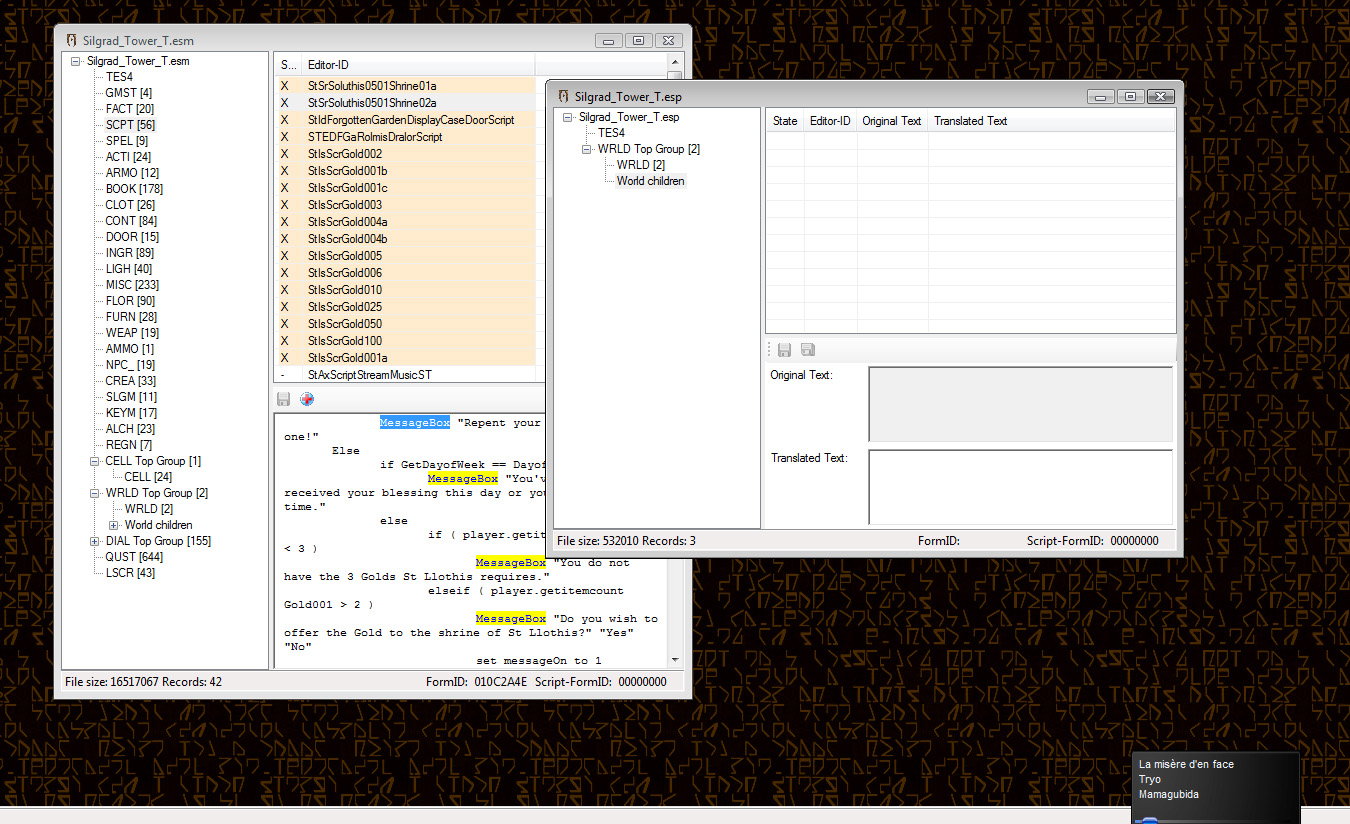This screenshot has height=824, width=1350.
Task: Click the first highlighted MessageBox word in script
Action: [x=414, y=423]
